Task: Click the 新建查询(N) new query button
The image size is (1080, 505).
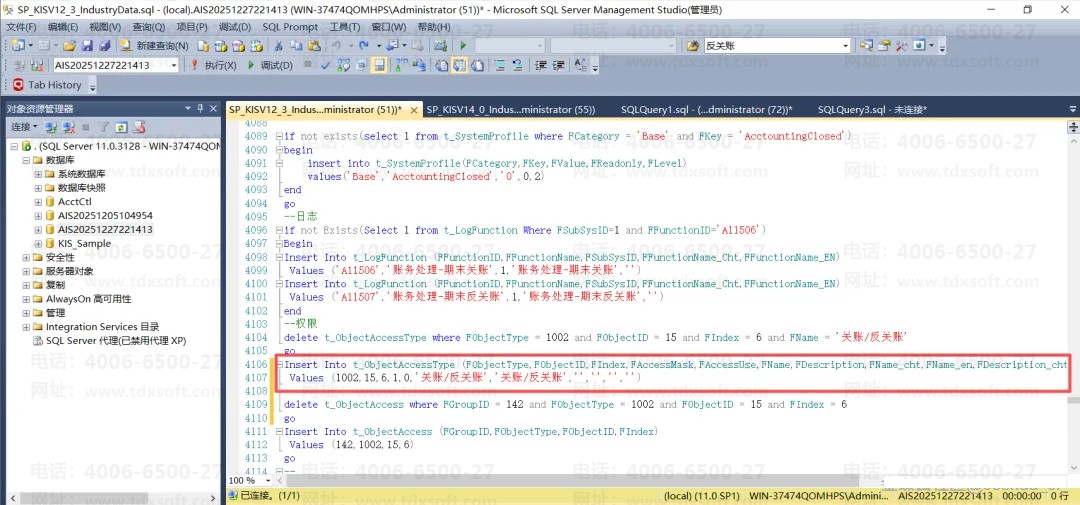Action: [154, 46]
